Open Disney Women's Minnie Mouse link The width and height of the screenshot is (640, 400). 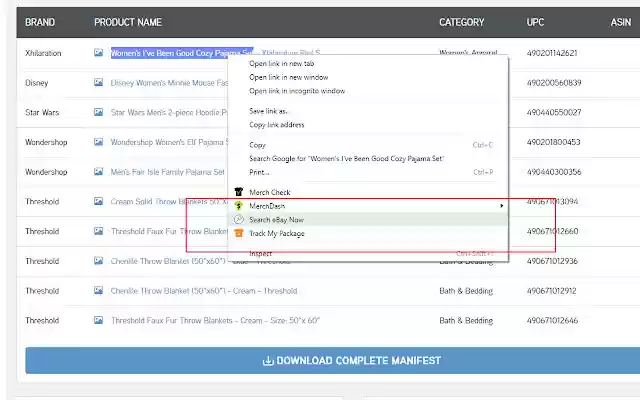click(169, 82)
